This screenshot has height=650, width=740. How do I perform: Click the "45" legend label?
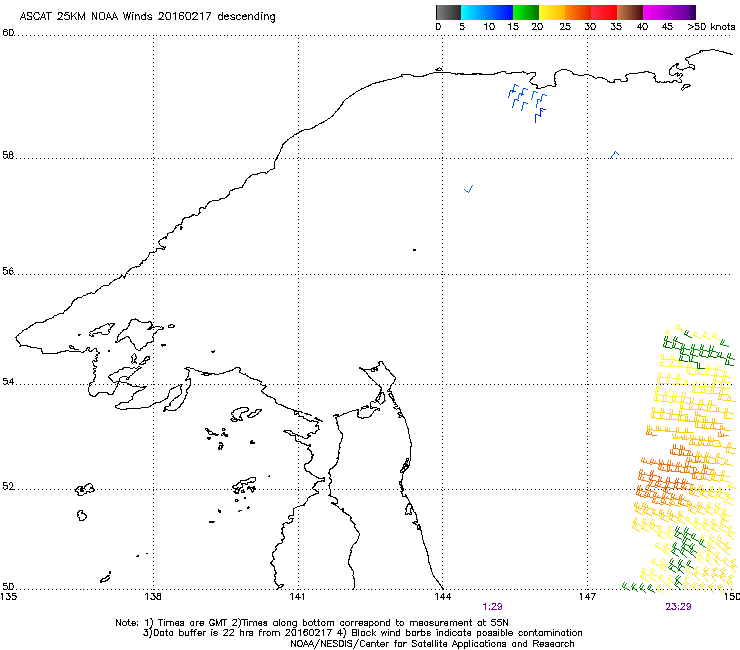tap(667, 27)
